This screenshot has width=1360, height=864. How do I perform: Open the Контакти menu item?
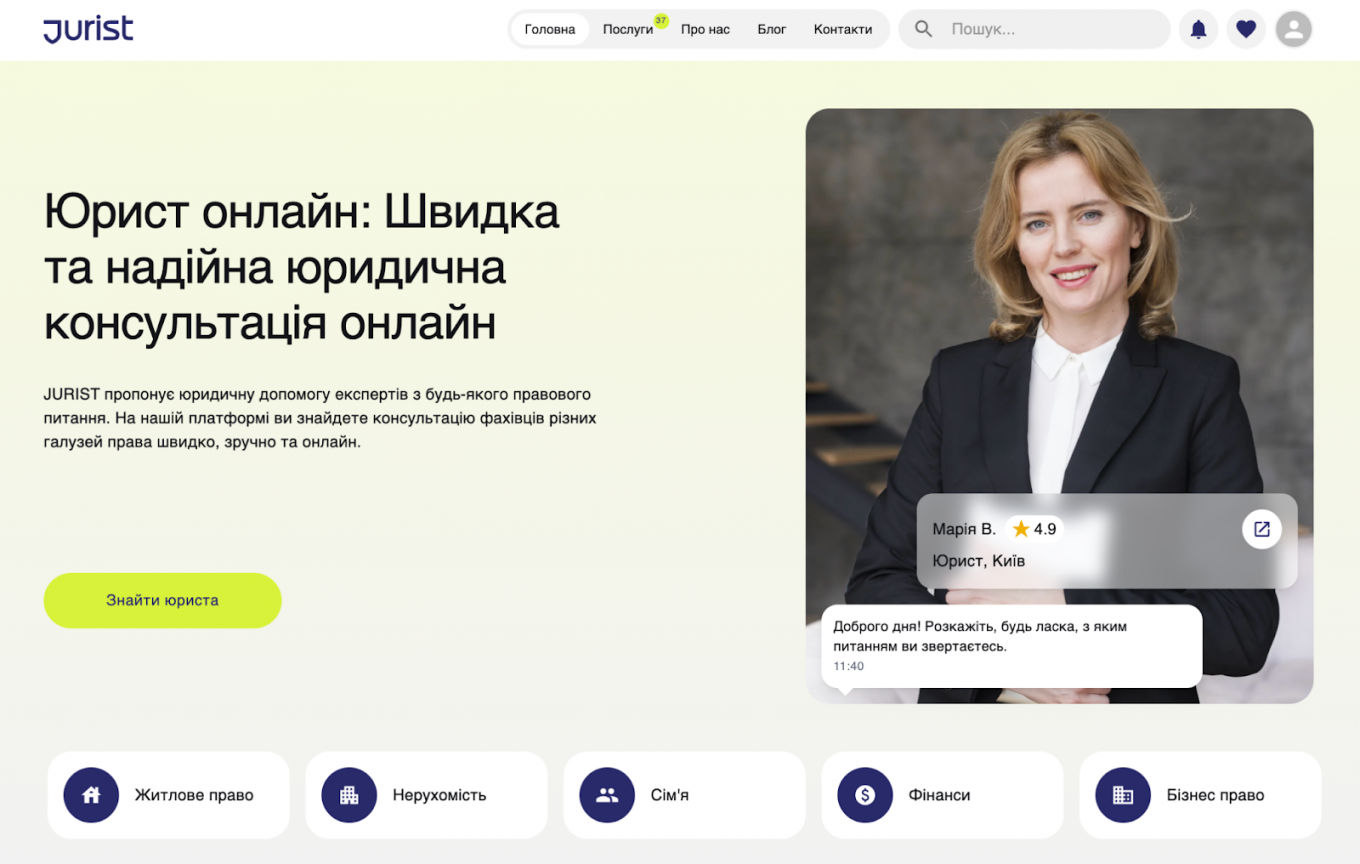[843, 29]
